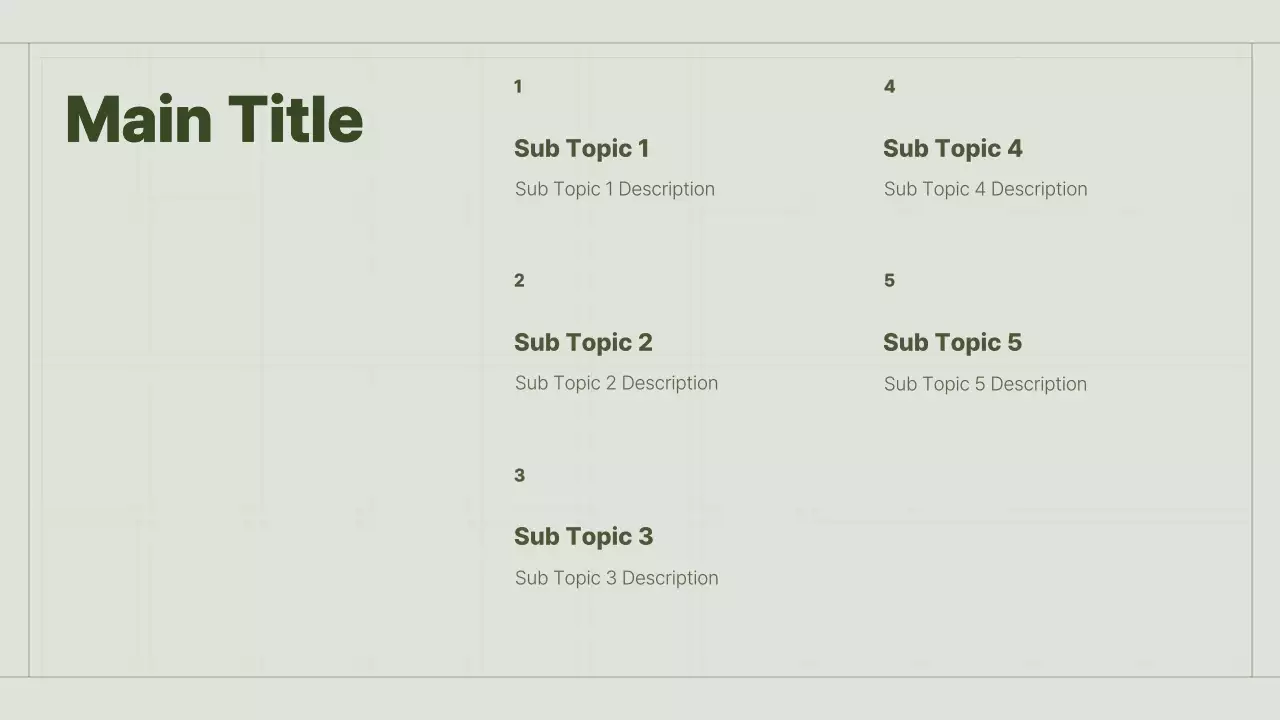
Task: Select the Sub Topic 3 heading
Action: pos(583,537)
